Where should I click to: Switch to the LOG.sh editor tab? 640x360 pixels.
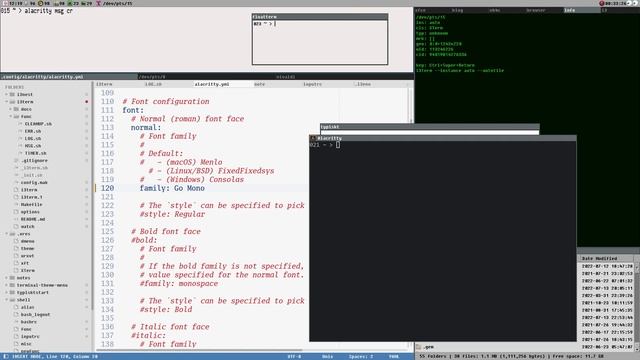(x=153, y=84)
